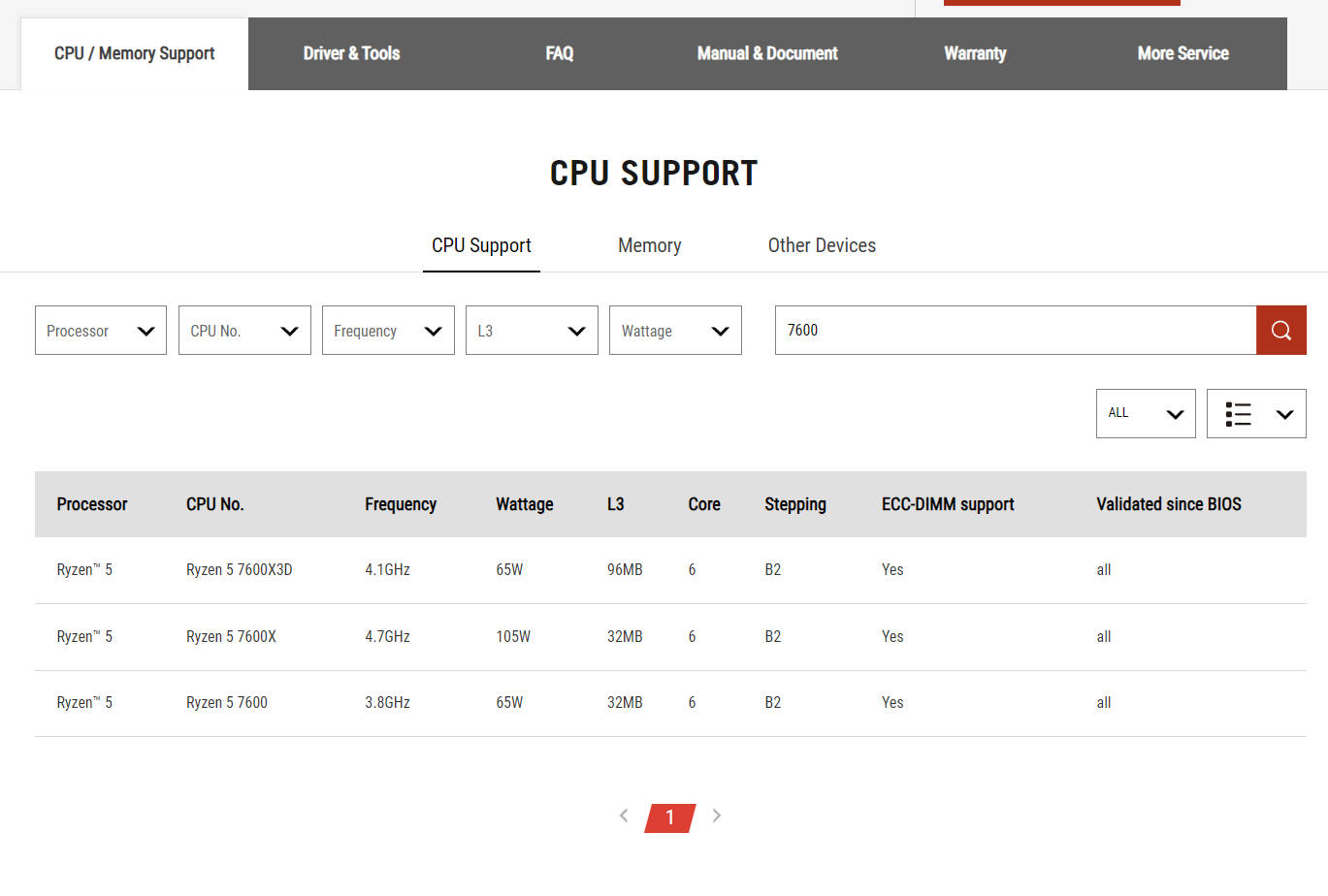This screenshot has height=896, width=1328.
Task: Open the list view style dropdown
Action: click(1256, 414)
